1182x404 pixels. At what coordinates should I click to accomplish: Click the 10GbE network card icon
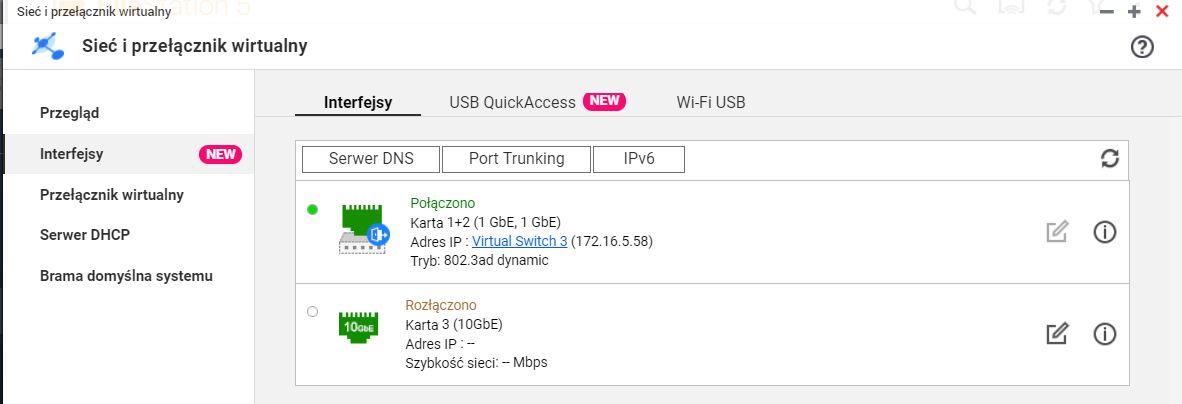(358, 327)
